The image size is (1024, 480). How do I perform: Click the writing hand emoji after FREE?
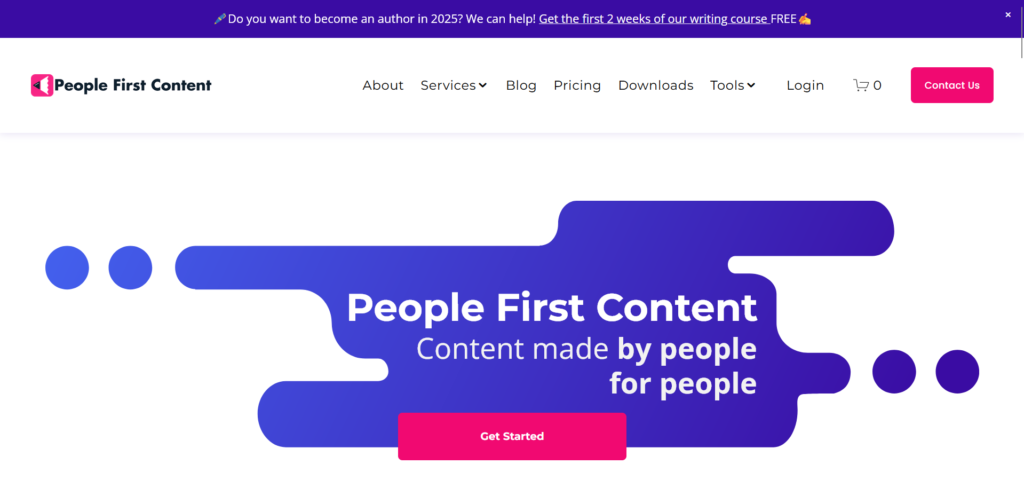[805, 19]
